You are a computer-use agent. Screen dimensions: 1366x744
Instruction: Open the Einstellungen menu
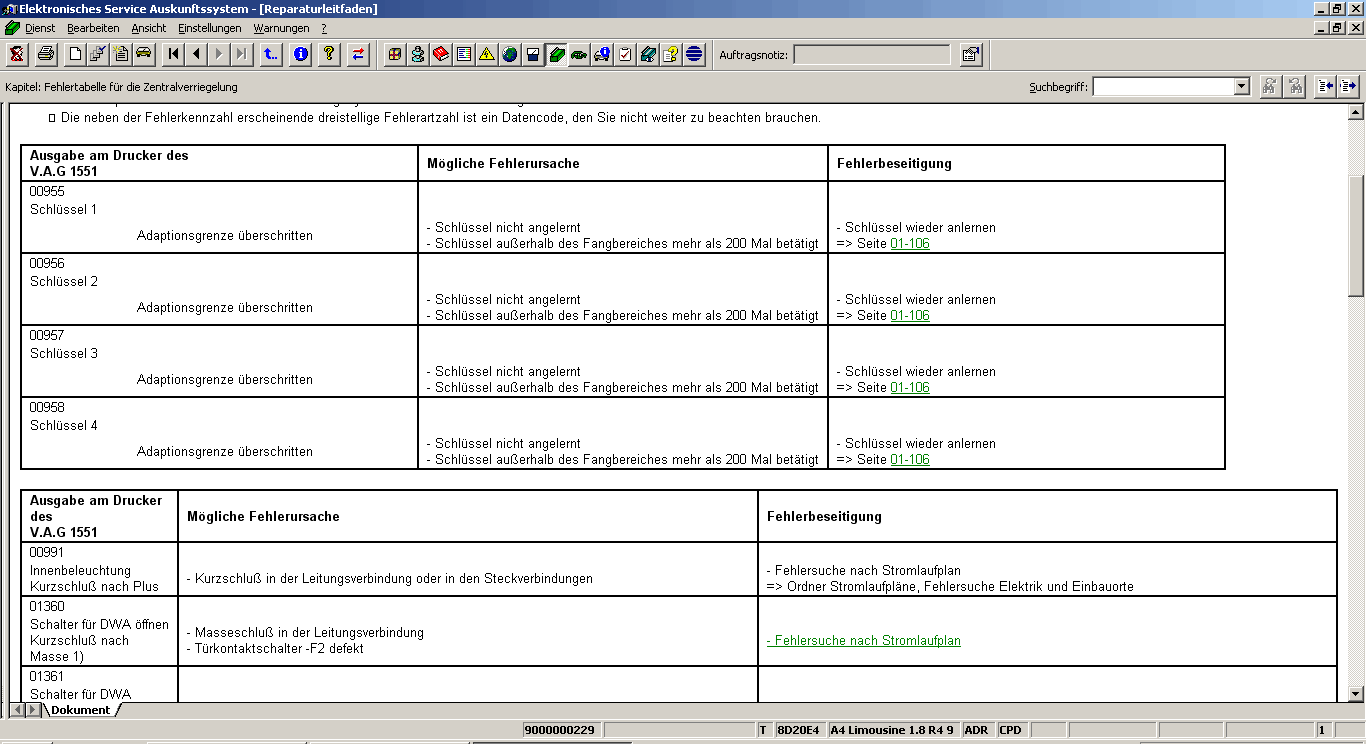[x=209, y=28]
